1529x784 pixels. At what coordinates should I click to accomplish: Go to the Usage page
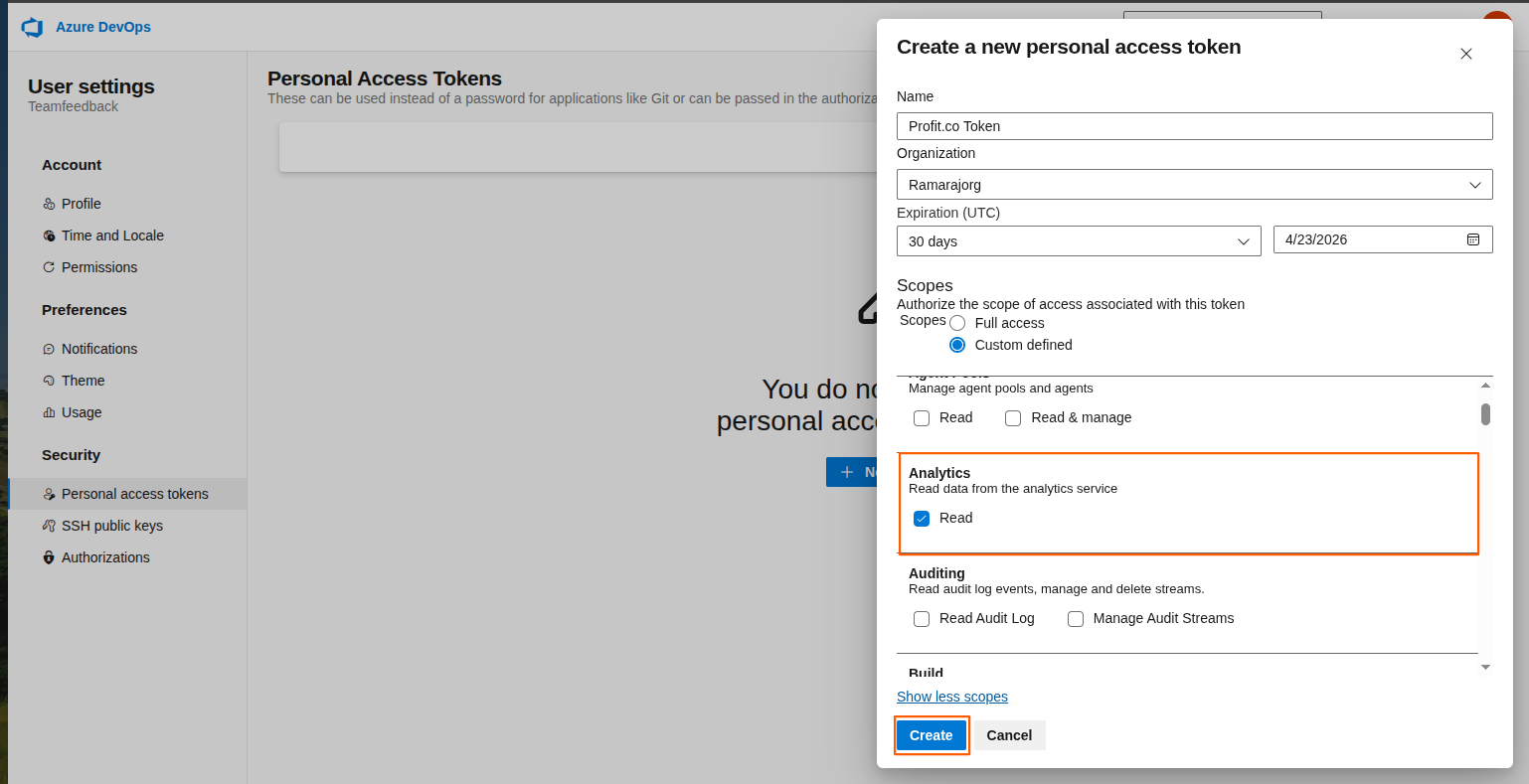[82, 412]
